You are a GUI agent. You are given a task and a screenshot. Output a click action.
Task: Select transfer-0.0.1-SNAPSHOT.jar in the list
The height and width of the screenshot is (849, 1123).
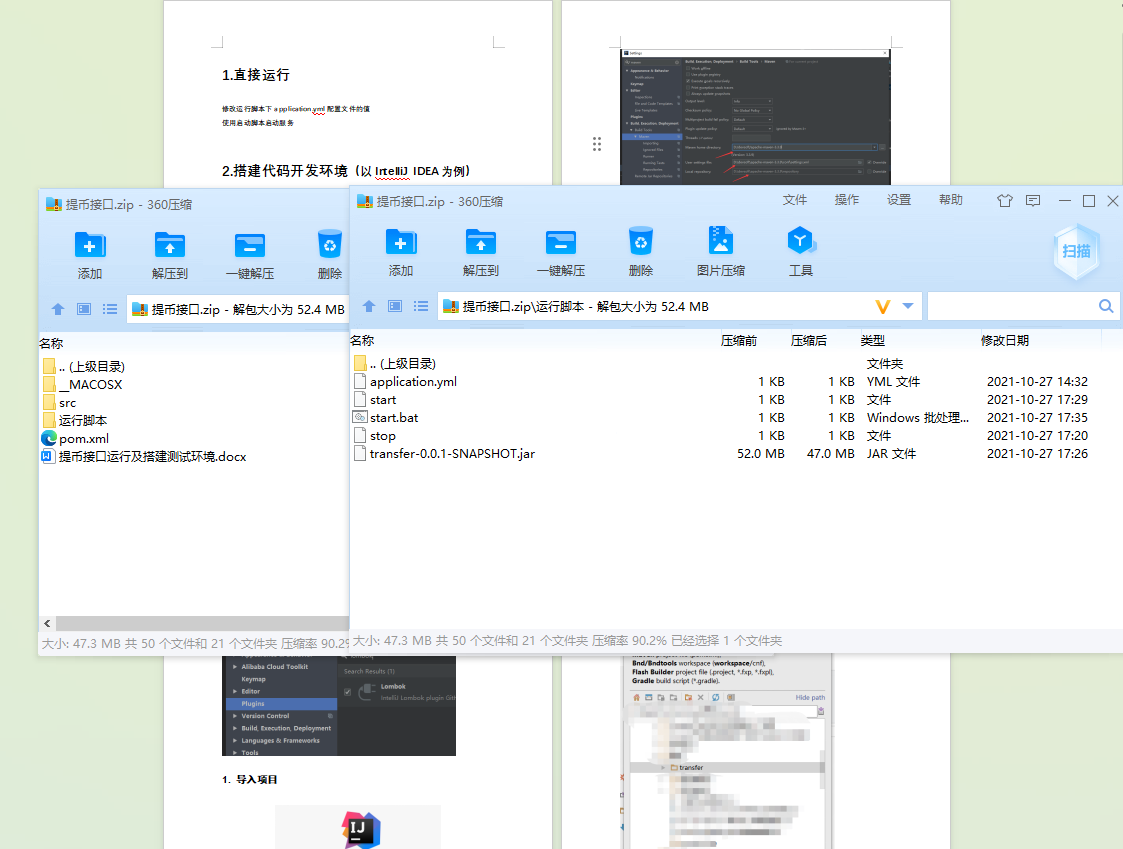[x=452, y=454]
